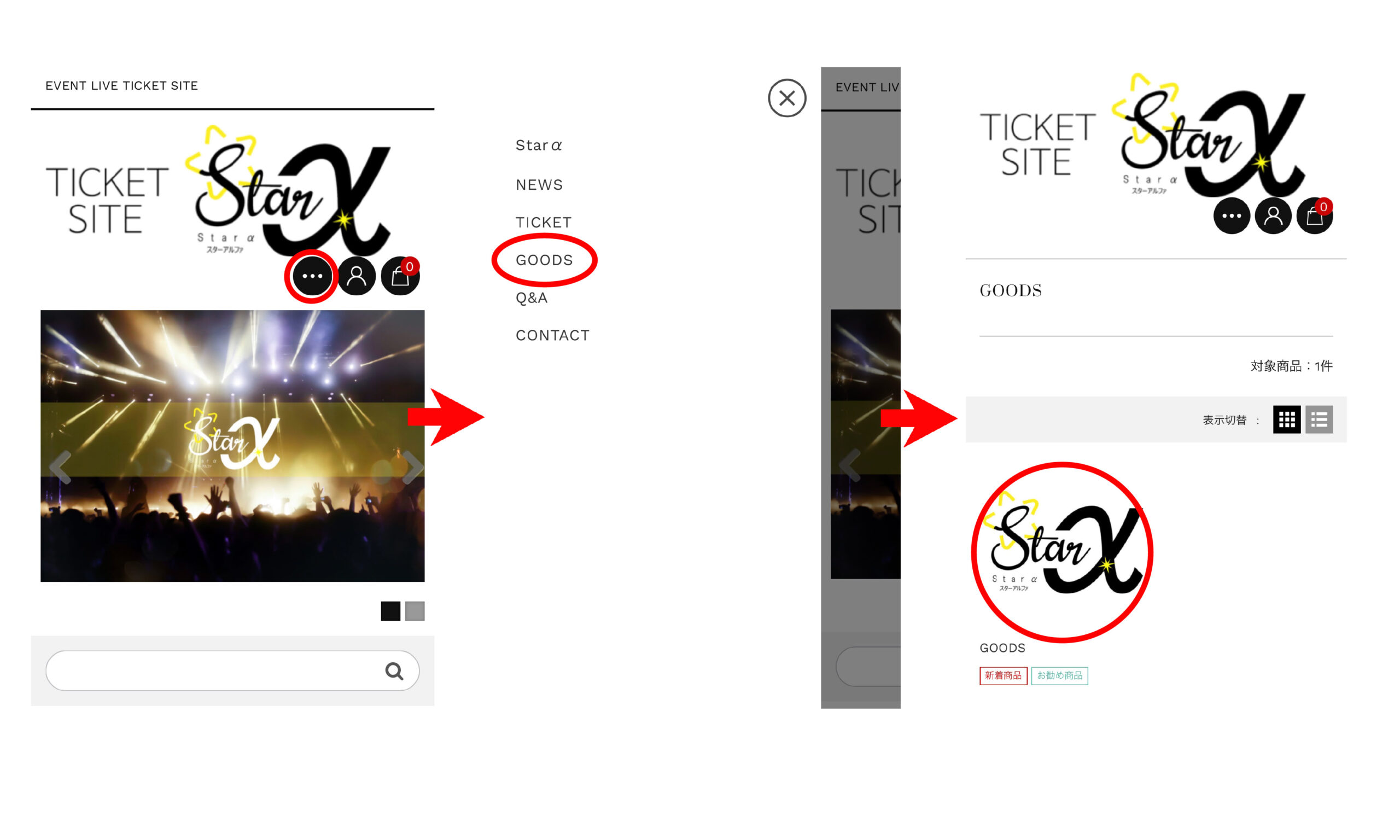This screenshot has width=1400, height=840.
Task: Open the user account icon on the GOODS page
Action: pos(1273,215)
